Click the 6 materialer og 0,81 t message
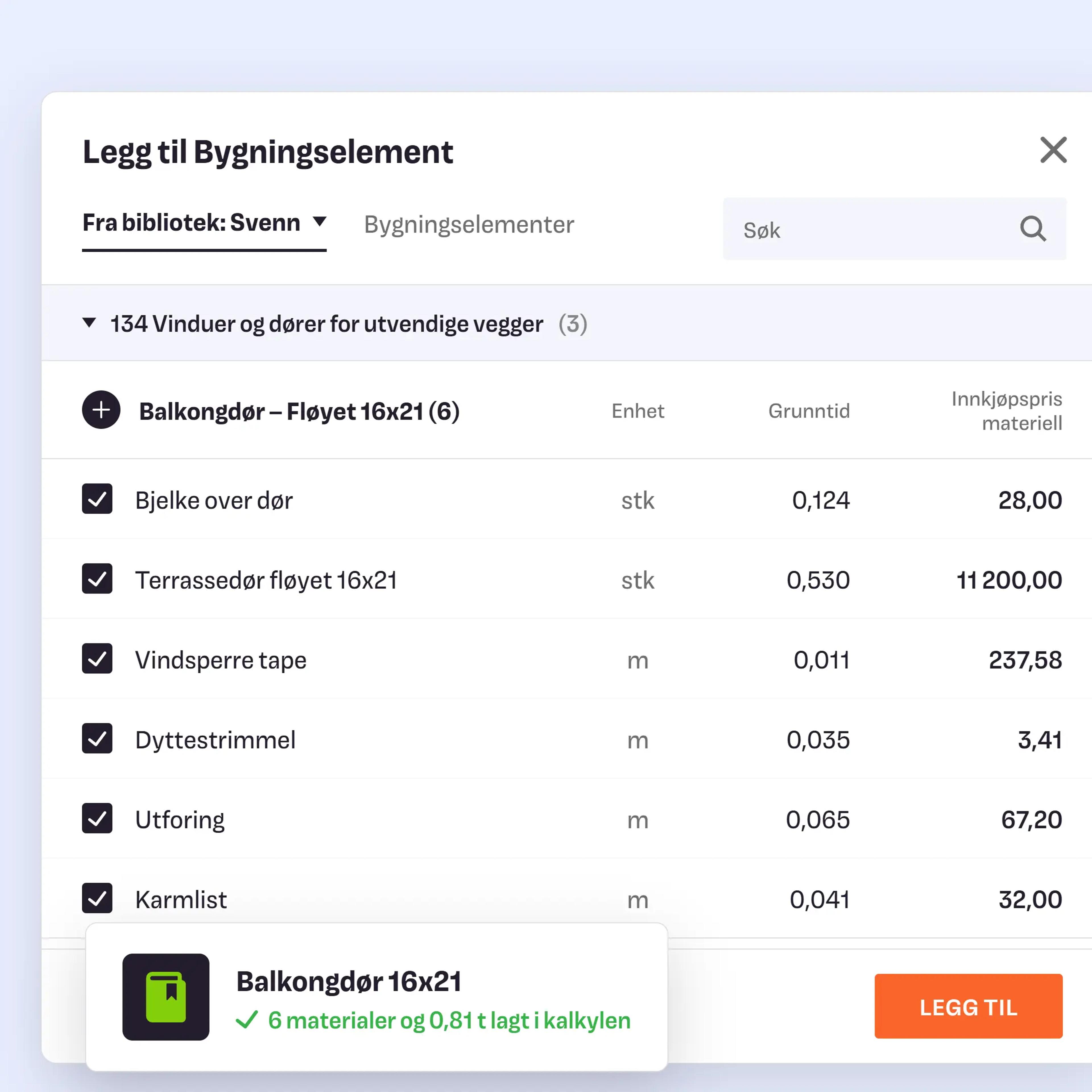The image size is (1092, 1092). pos(449,1021)
